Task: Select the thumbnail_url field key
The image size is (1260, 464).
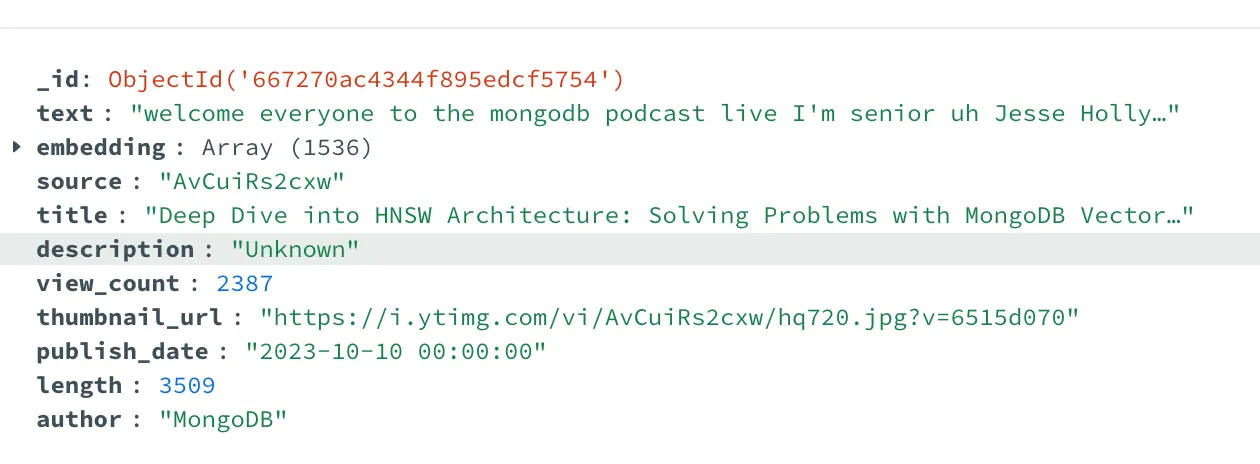Action: coord(130,317)
